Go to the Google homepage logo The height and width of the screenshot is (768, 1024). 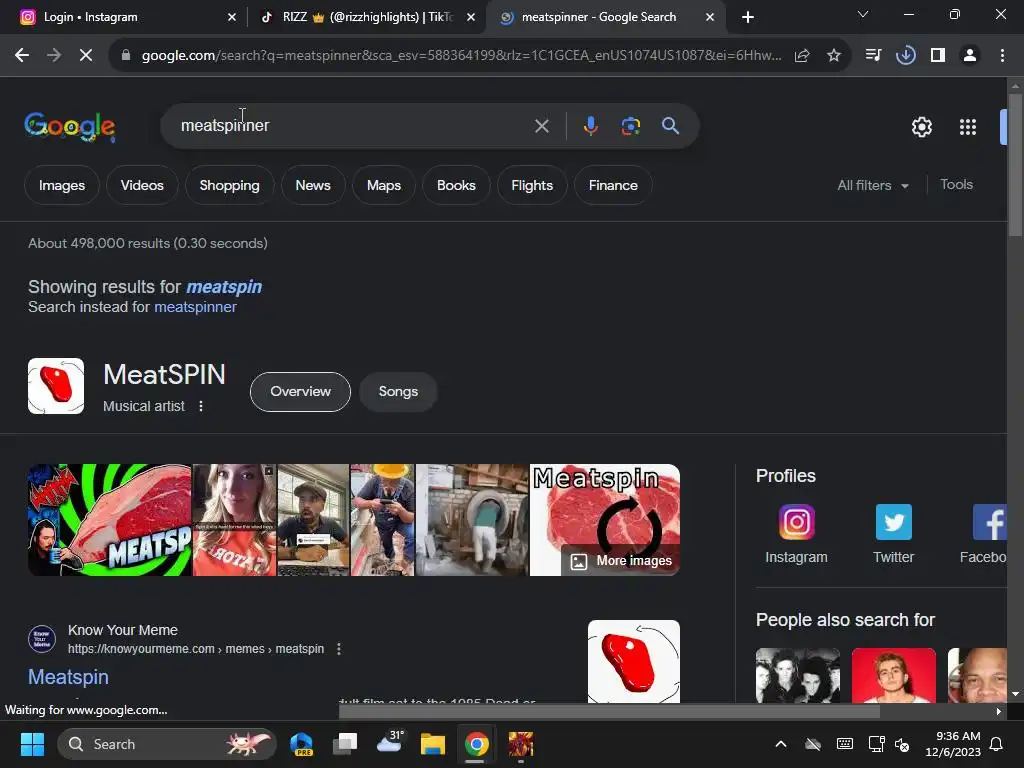70,126
